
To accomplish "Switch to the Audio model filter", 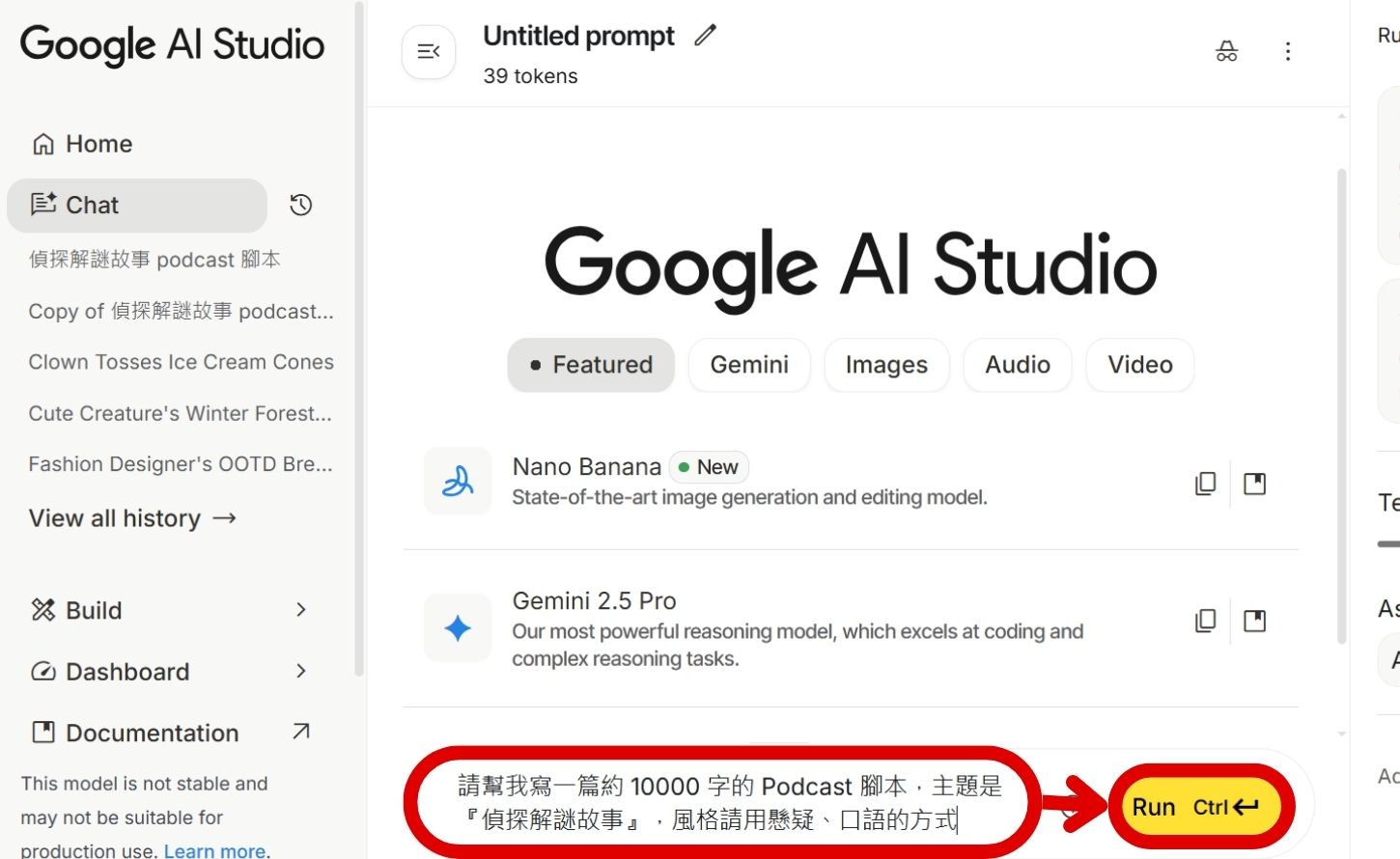I will [x=1017, y=365].
